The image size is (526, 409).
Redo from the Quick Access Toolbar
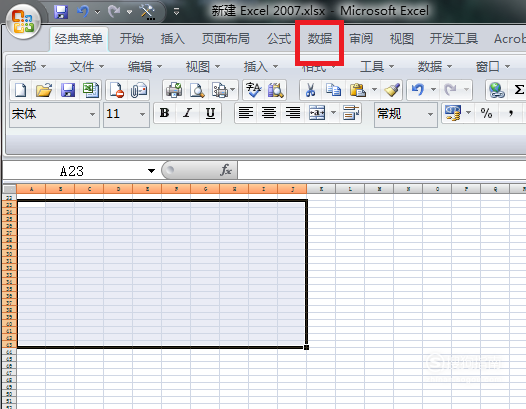pyautogui.click(x=114, y=12)
